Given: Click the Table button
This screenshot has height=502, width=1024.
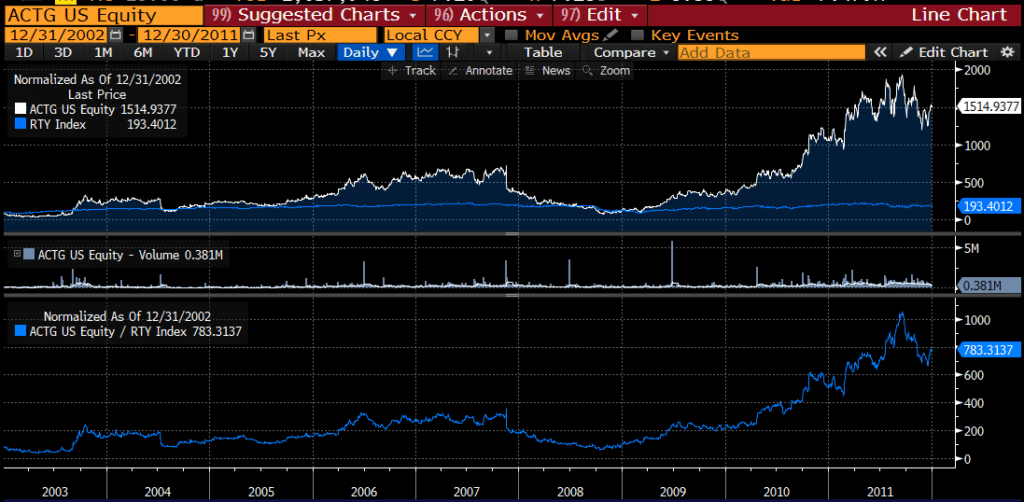Looking at the screenshot, I should 543,53.
